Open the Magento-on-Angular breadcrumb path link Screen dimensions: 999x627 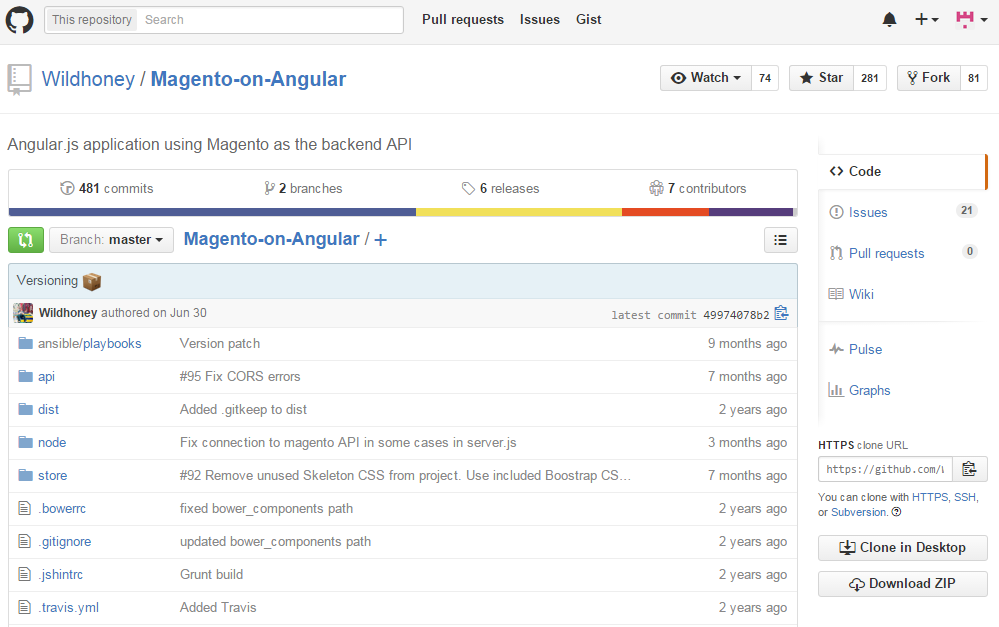271,239
